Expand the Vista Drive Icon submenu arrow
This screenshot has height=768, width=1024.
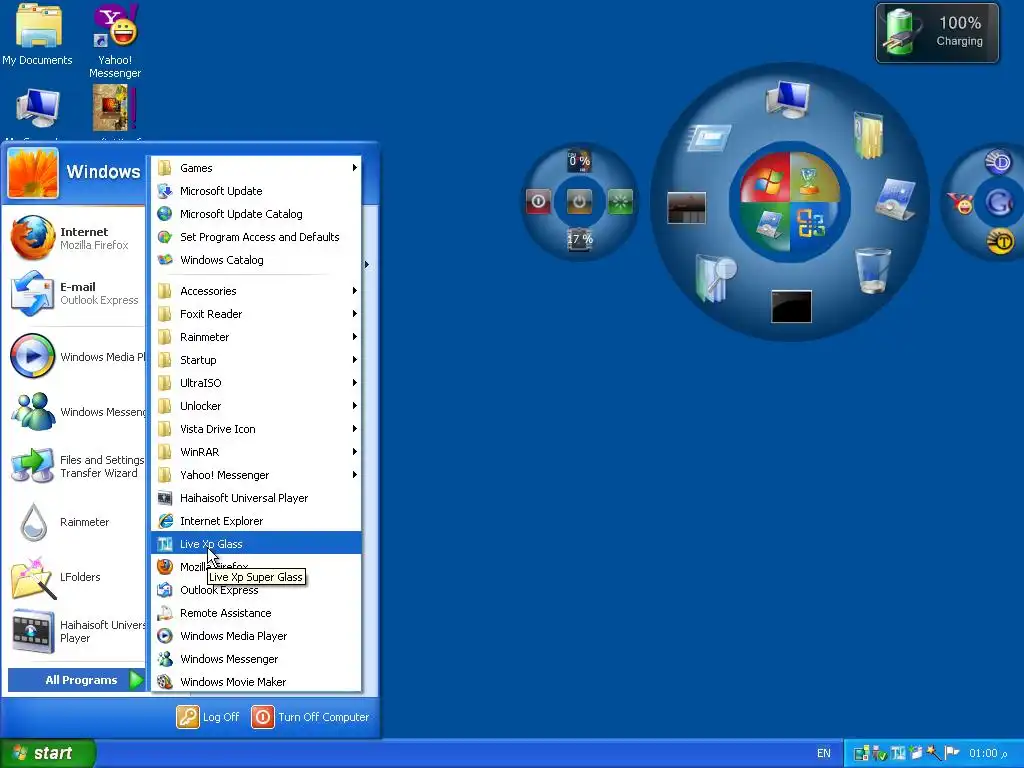pyautogui.click(x=355, y=429)
